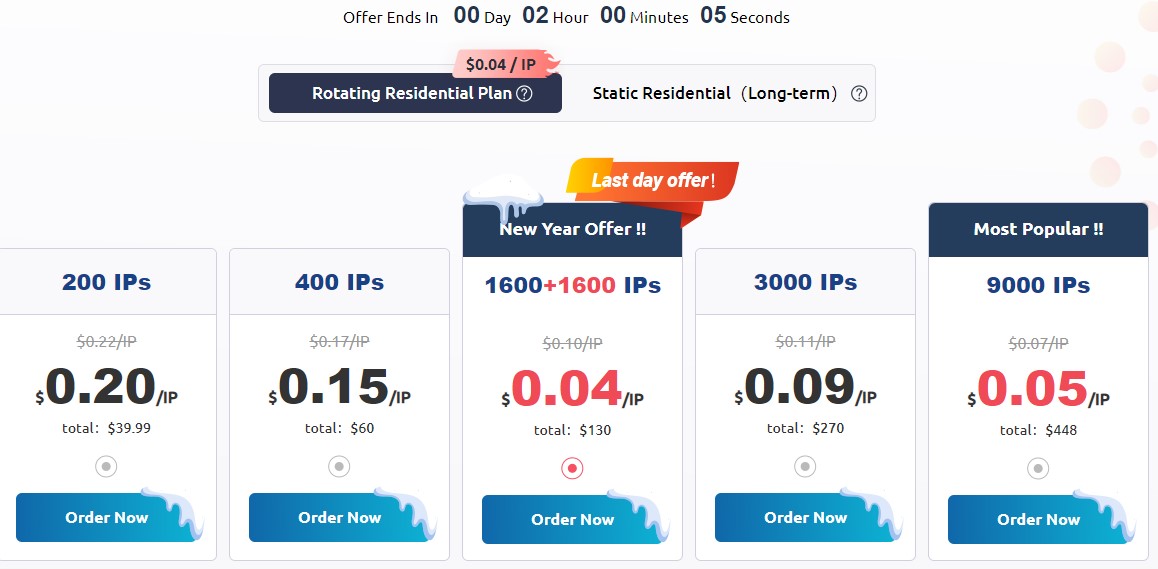This screenshot has height=569, width=1158.
Task: Click the Last day offer ribbon
Action: click(652, 180)
